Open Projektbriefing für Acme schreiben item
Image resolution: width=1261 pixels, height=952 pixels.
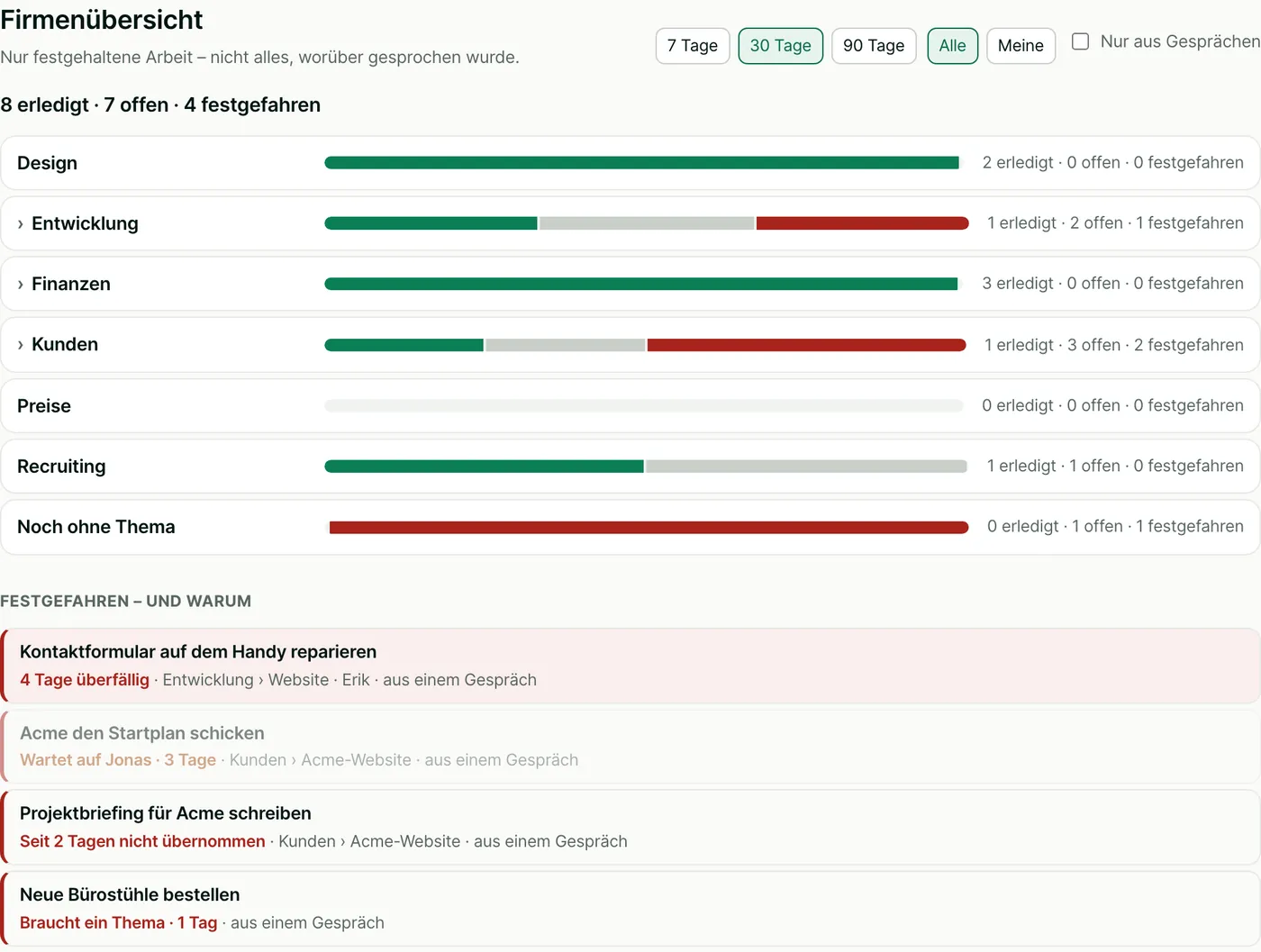pos(630,828)
